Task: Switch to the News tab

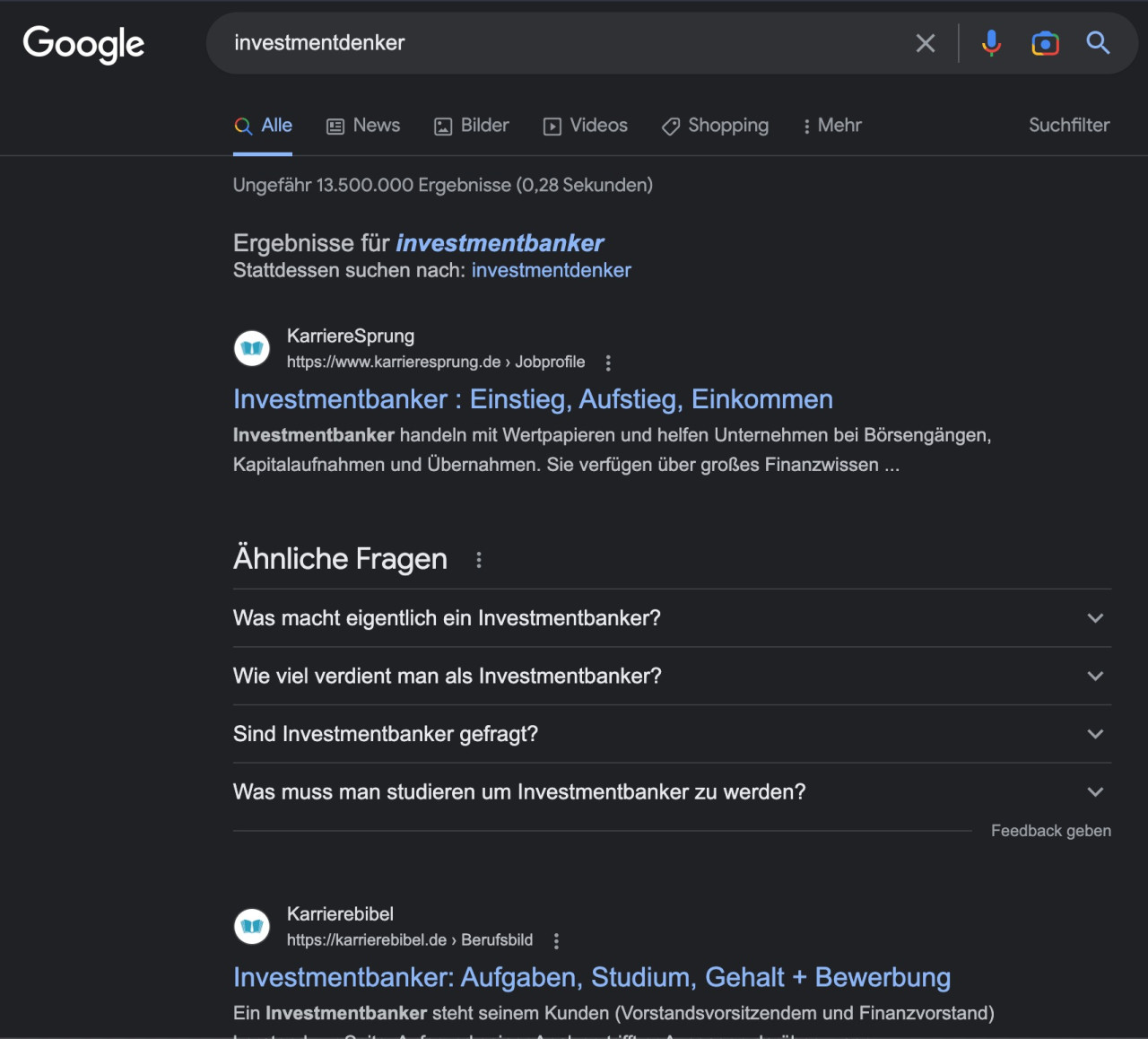Action: (x=363, y=126)
